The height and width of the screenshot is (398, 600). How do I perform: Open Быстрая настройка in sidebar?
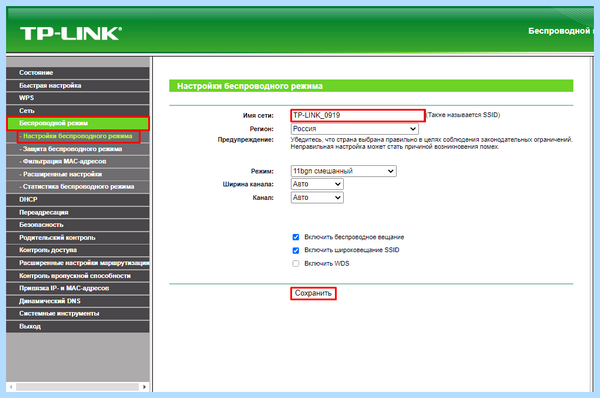78,85
